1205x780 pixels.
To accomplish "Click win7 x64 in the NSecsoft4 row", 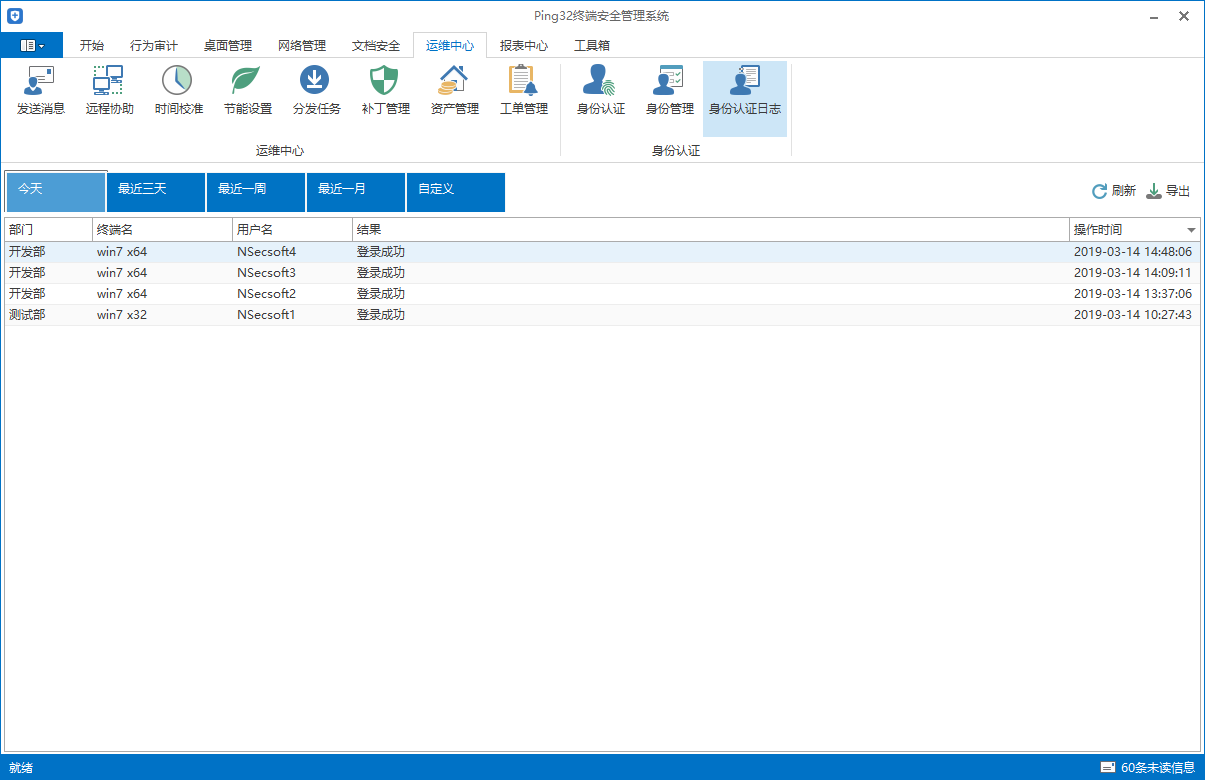I will tap(122, 252).
